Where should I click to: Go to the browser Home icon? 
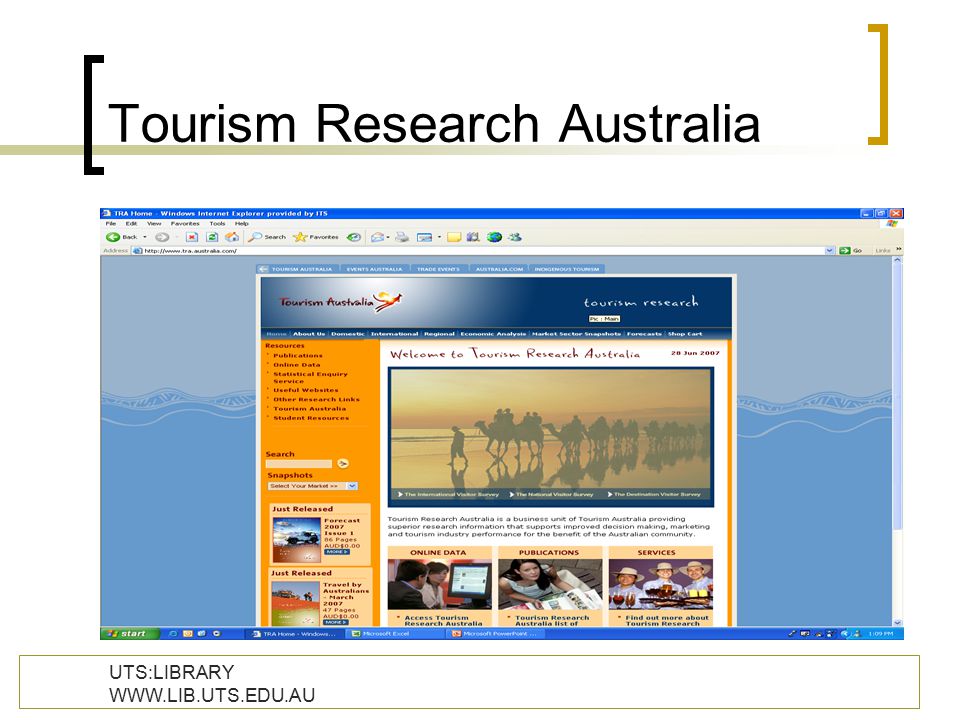pyautogui.click(x=232, y=237)
